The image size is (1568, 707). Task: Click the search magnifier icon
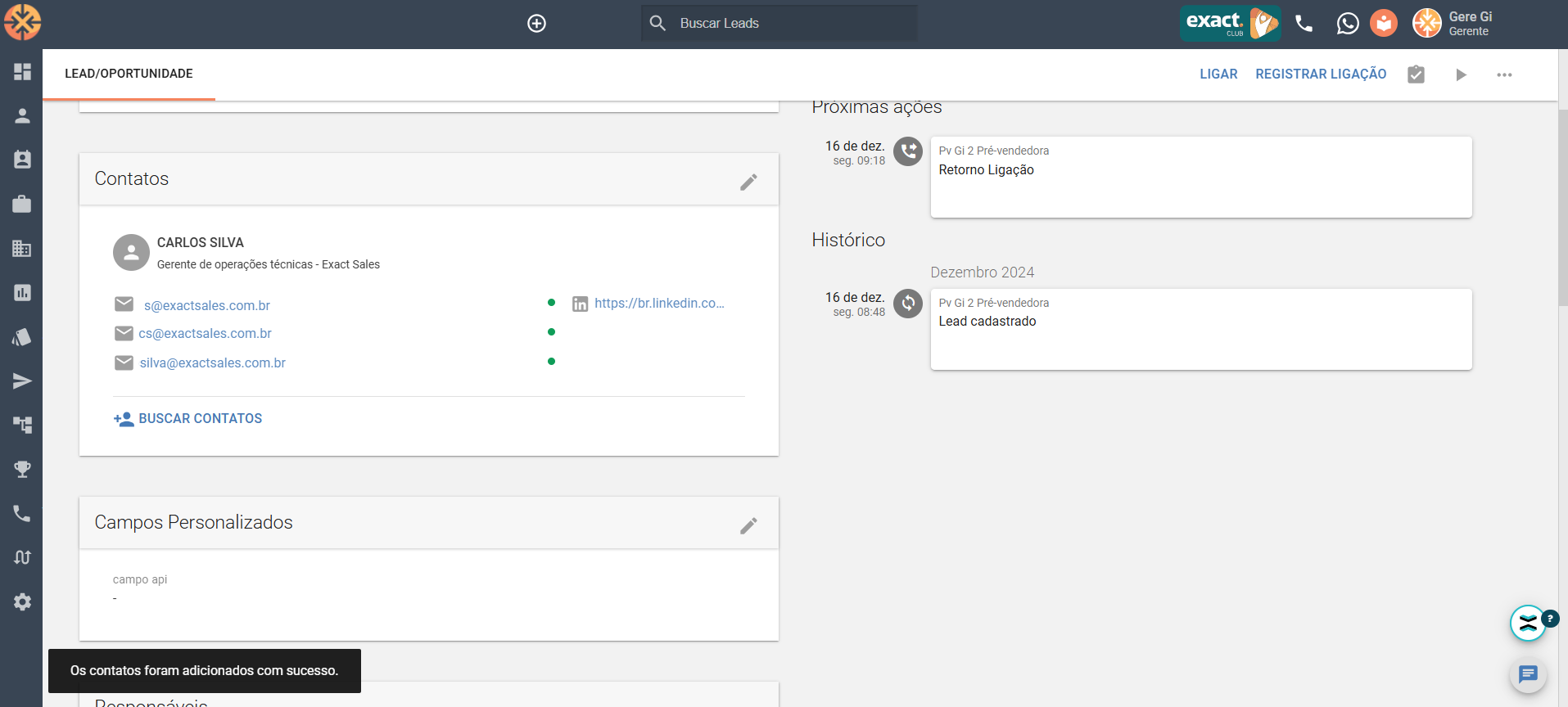click(657, 23)
